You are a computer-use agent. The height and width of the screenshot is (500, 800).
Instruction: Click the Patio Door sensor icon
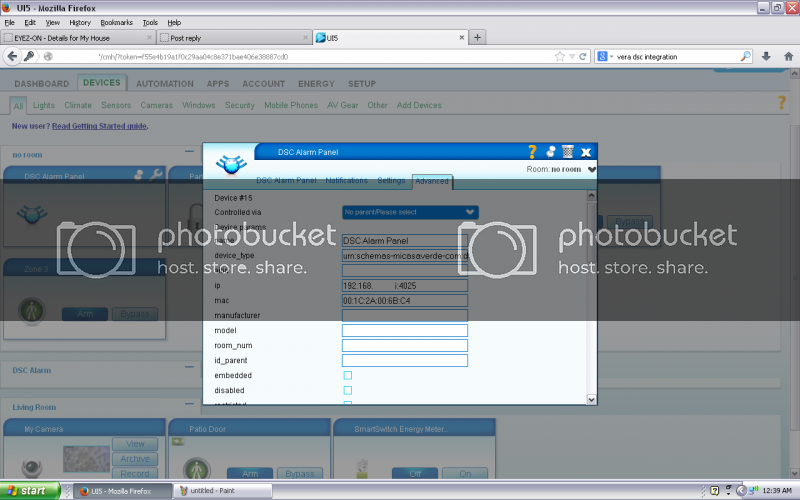click(x=197, y=468)
